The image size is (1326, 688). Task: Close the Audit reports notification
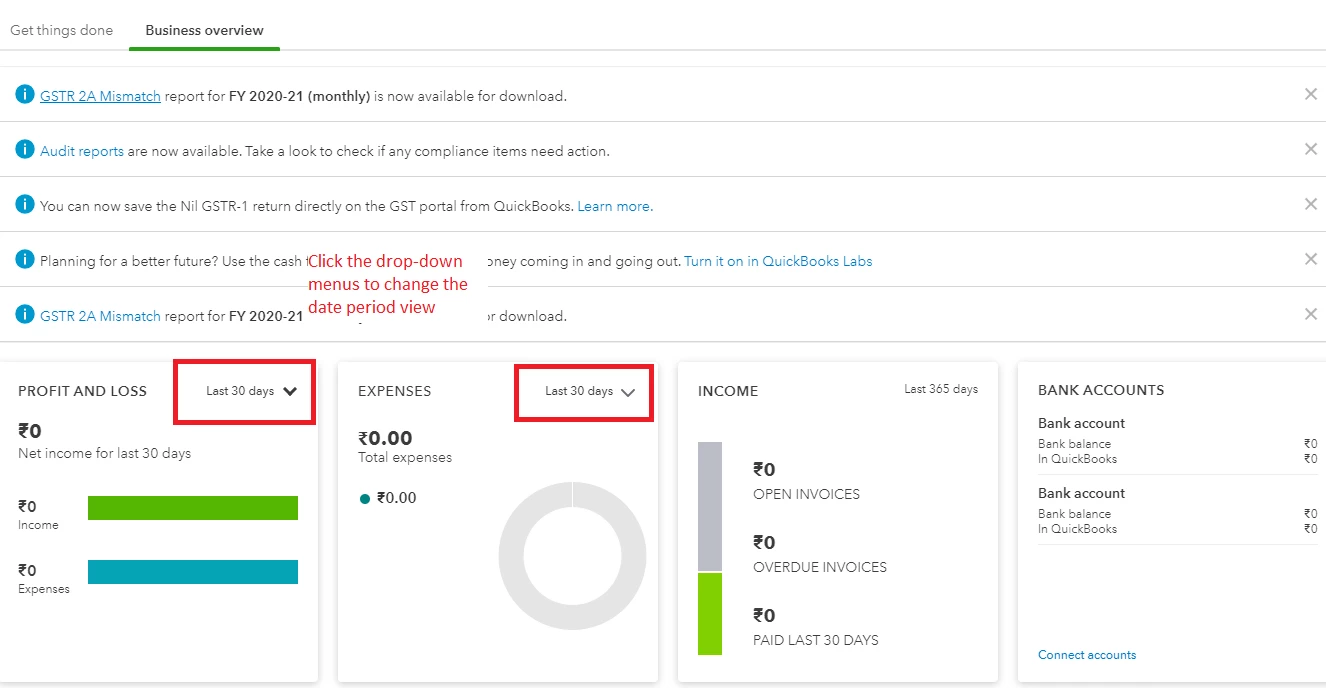click(x=1311, y=149)
